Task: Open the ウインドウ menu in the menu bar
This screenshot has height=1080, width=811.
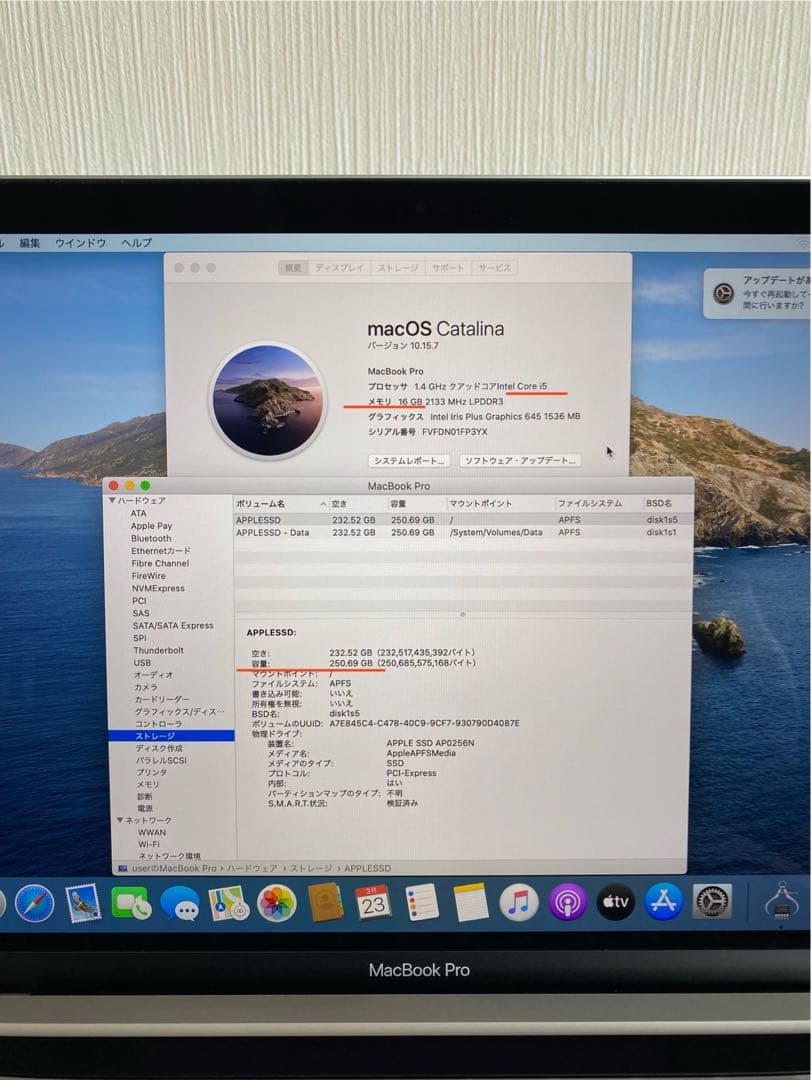Action: [80, 243]
